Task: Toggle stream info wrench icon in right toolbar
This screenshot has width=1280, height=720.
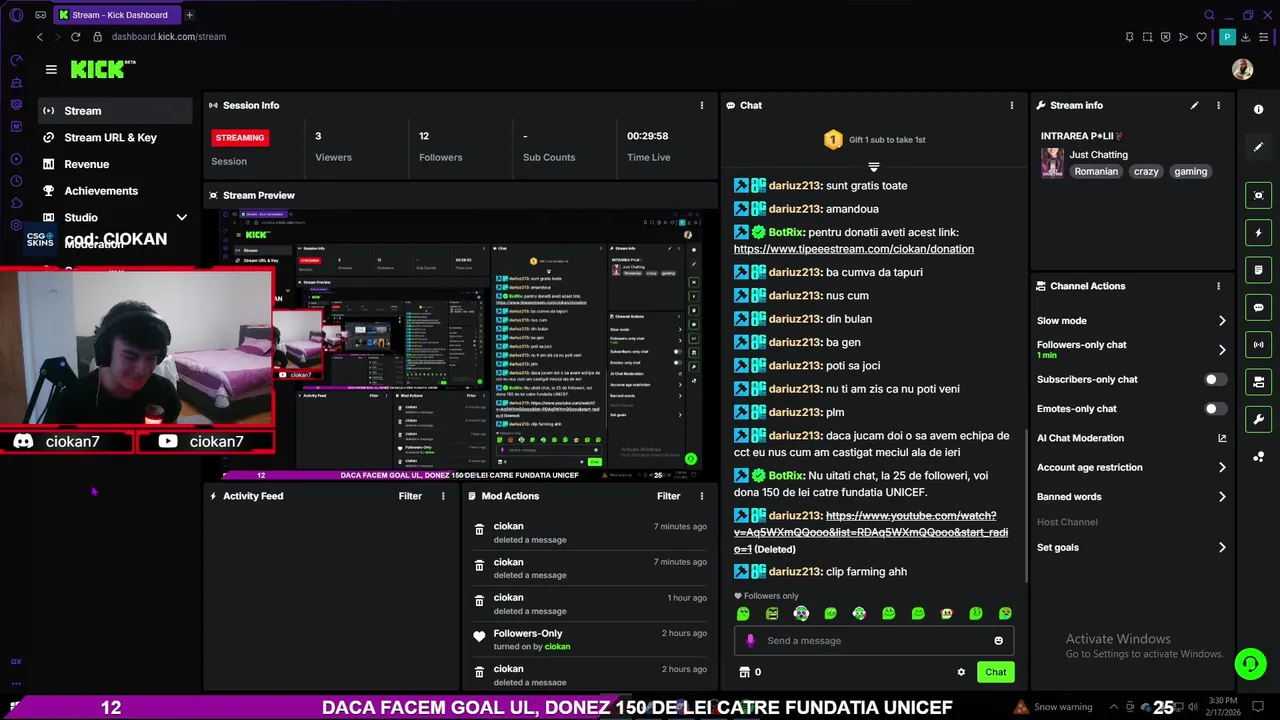Action: pos(1258,419)
